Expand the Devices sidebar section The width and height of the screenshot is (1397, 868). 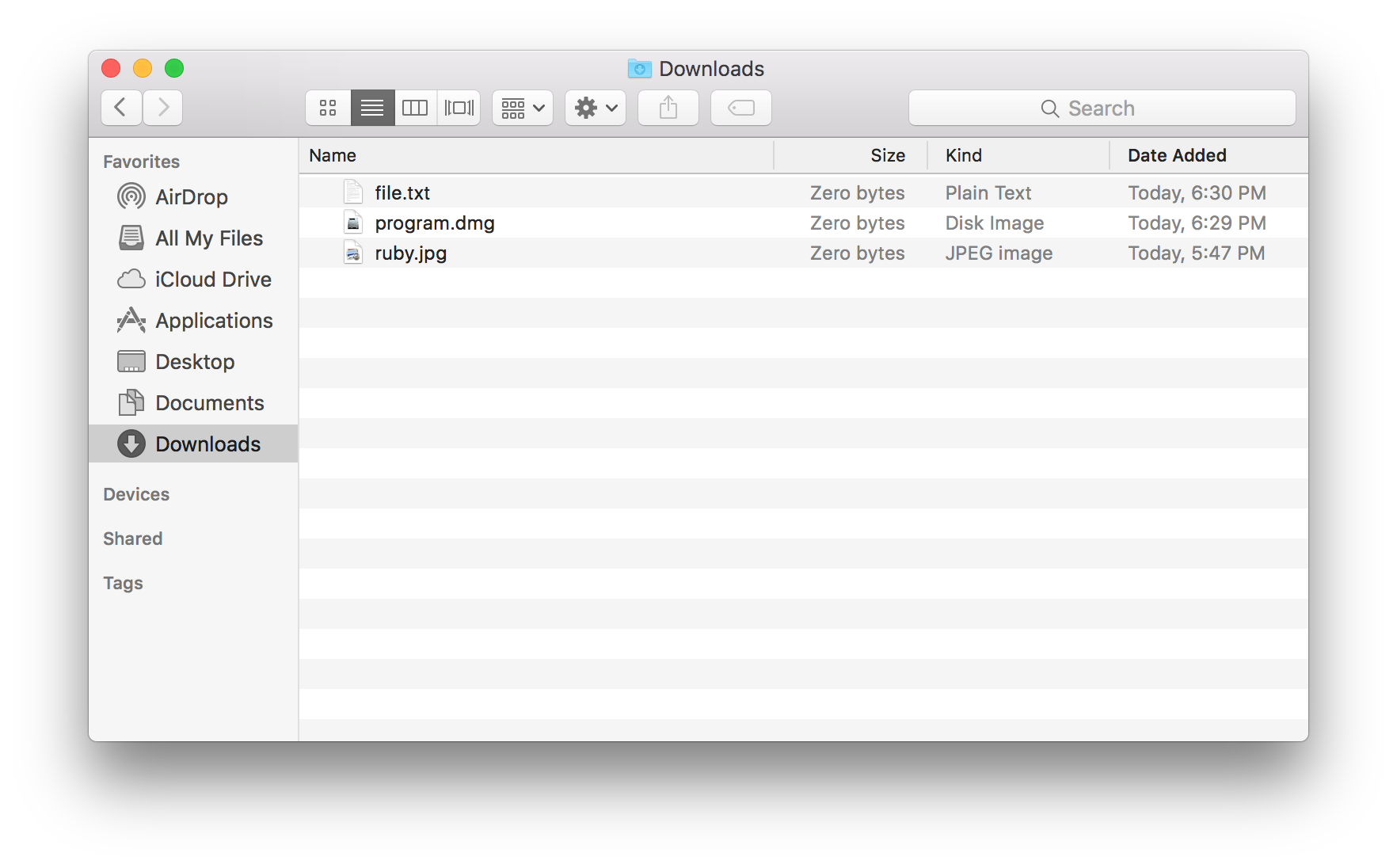point(136,495)
